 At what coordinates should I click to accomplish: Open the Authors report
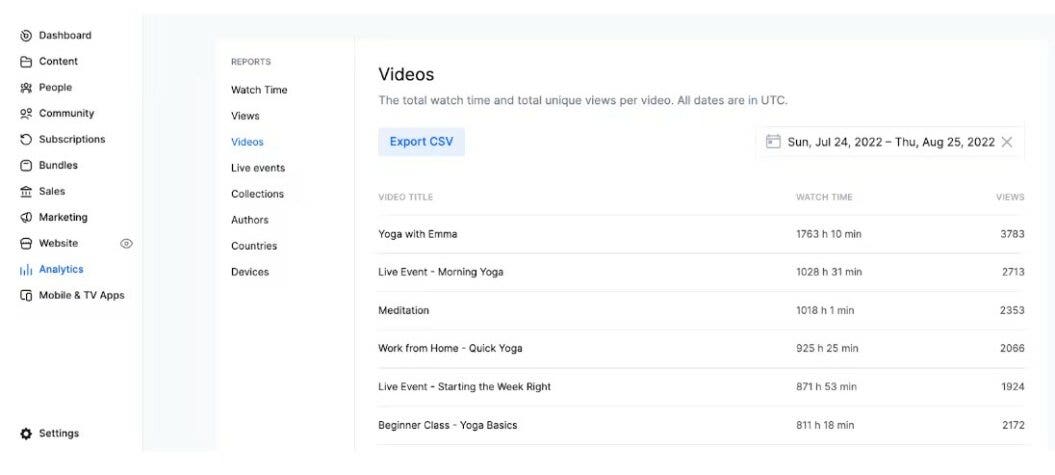[250, 220]
